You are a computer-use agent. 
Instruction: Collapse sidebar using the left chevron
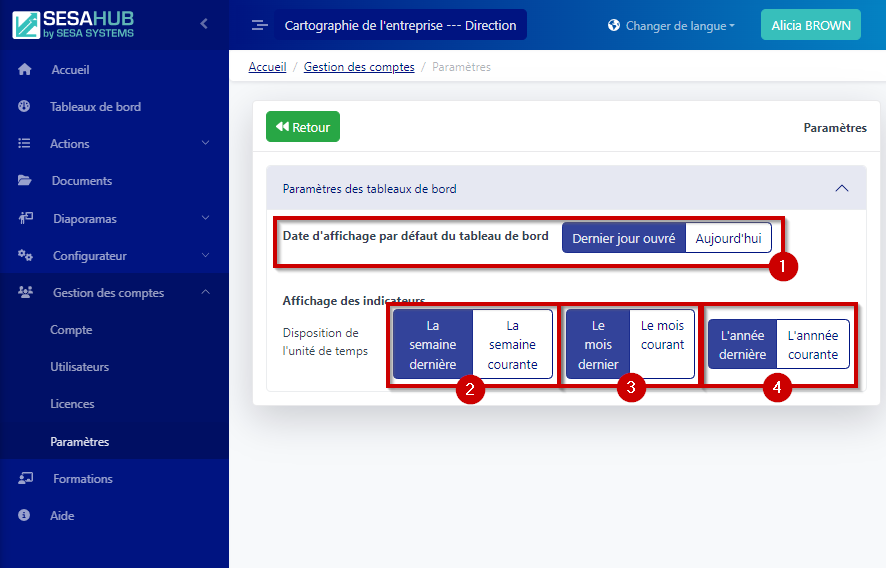[204, 23]
